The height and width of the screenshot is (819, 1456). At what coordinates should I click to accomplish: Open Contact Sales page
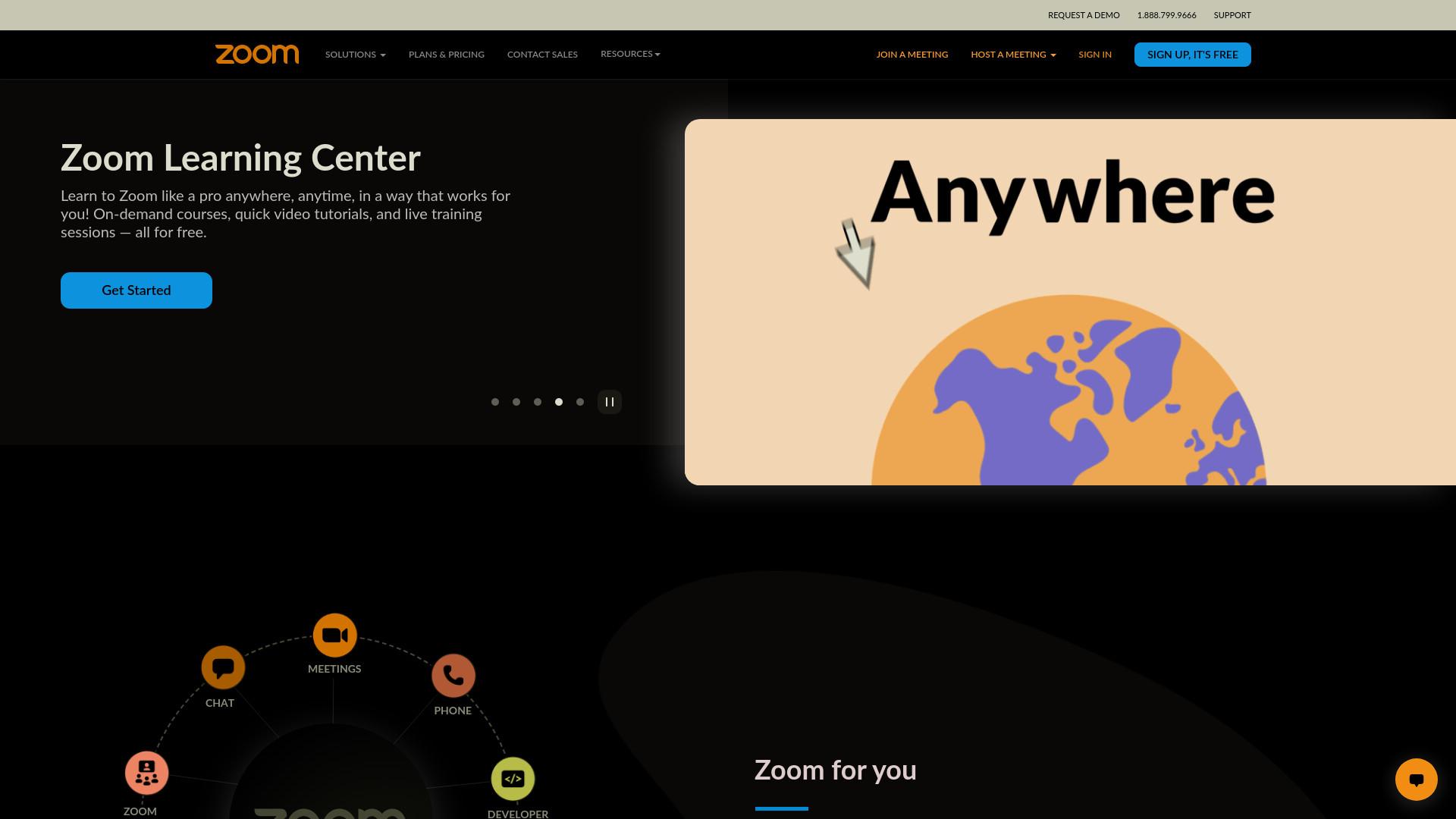[542, 55]
